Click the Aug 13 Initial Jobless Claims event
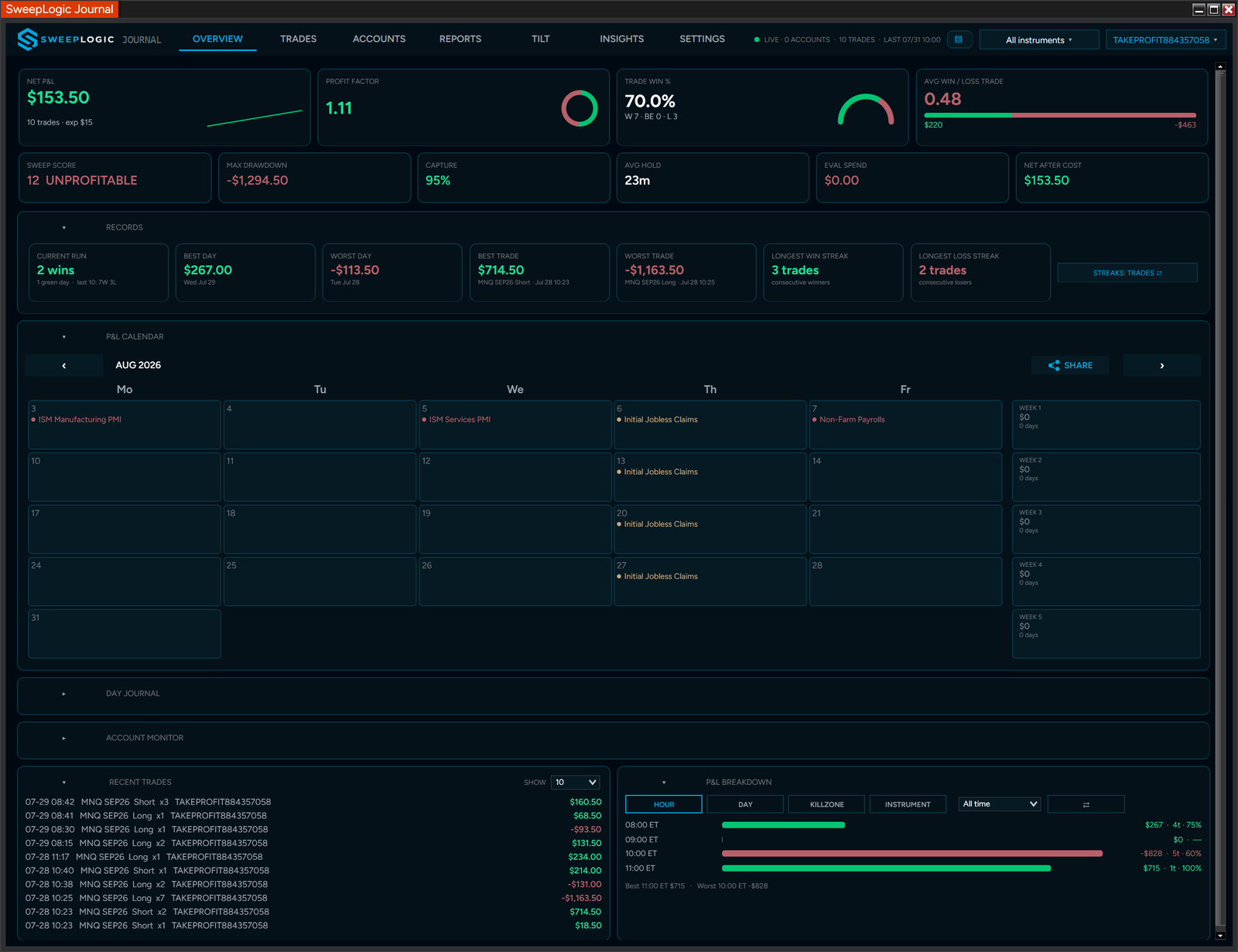 [x=657, y=472]
